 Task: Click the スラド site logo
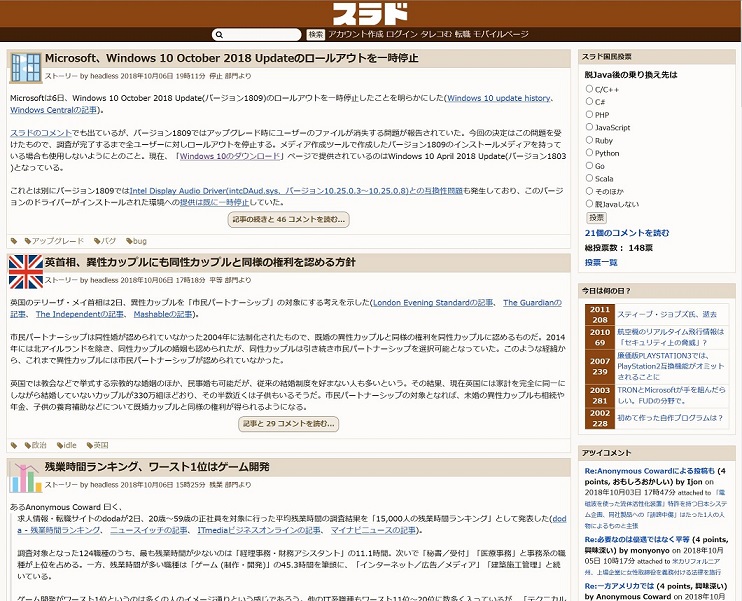coord(370,14)
